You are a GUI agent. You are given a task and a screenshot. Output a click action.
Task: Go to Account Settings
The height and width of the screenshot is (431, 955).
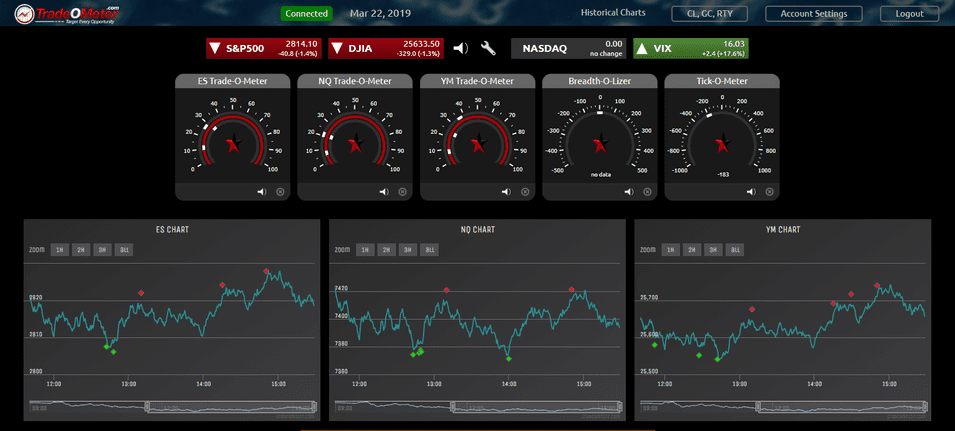coord(813,14)
